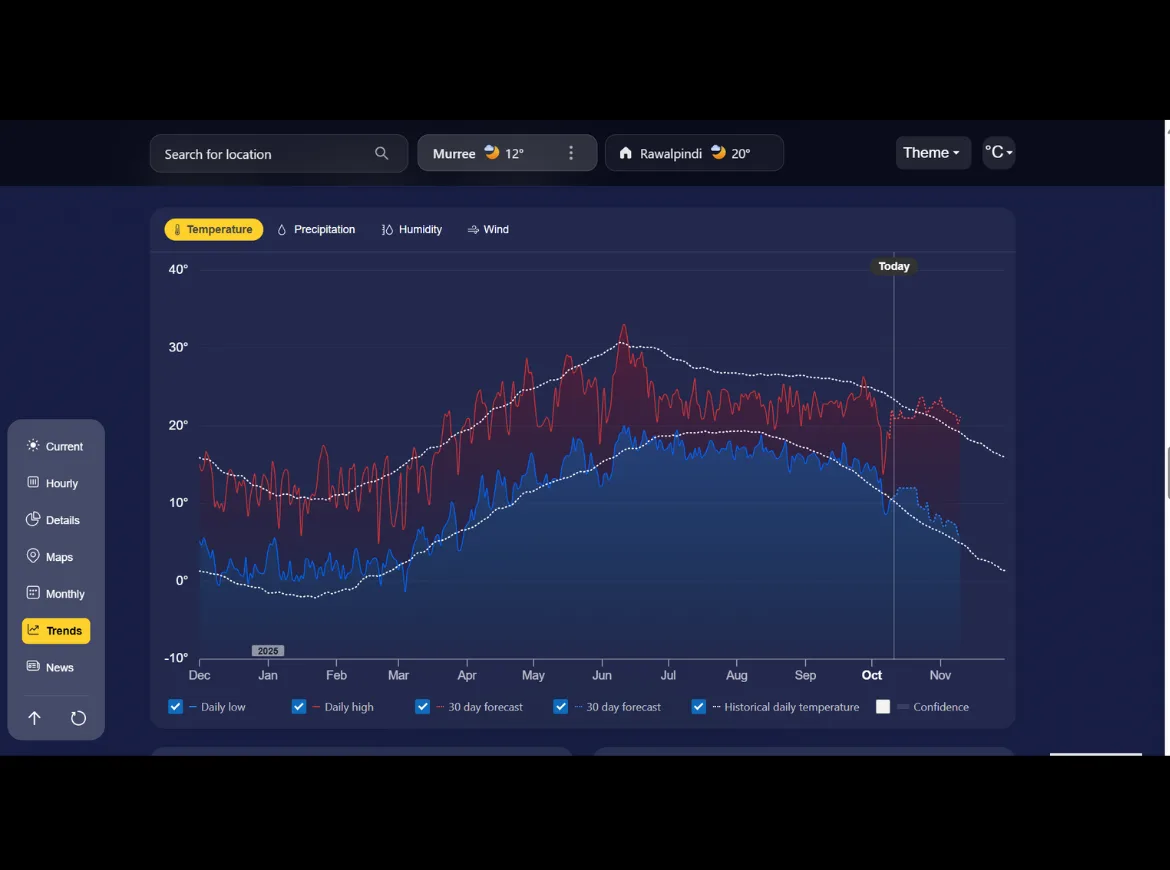Open Maps from the sidebar
The height and width of the screenshot is (870, 1170).
tap(56, 557)
